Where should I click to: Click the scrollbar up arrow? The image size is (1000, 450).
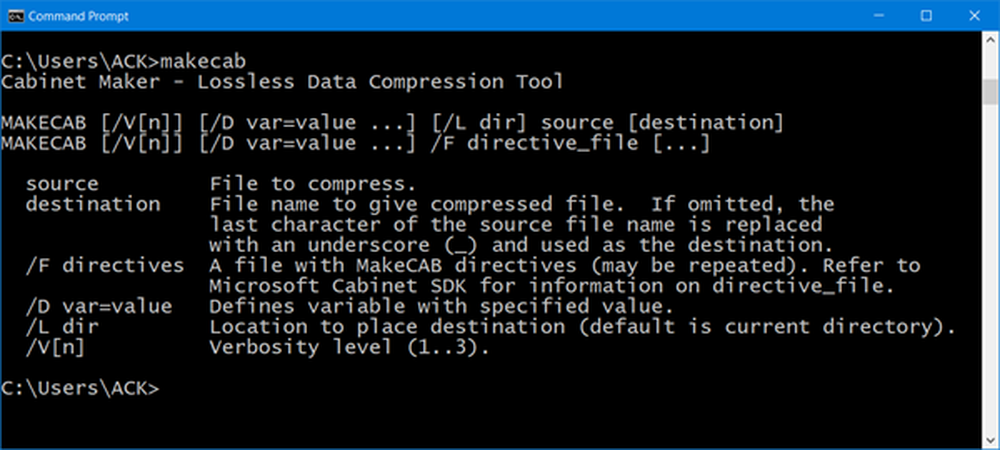tap(991, 42)
